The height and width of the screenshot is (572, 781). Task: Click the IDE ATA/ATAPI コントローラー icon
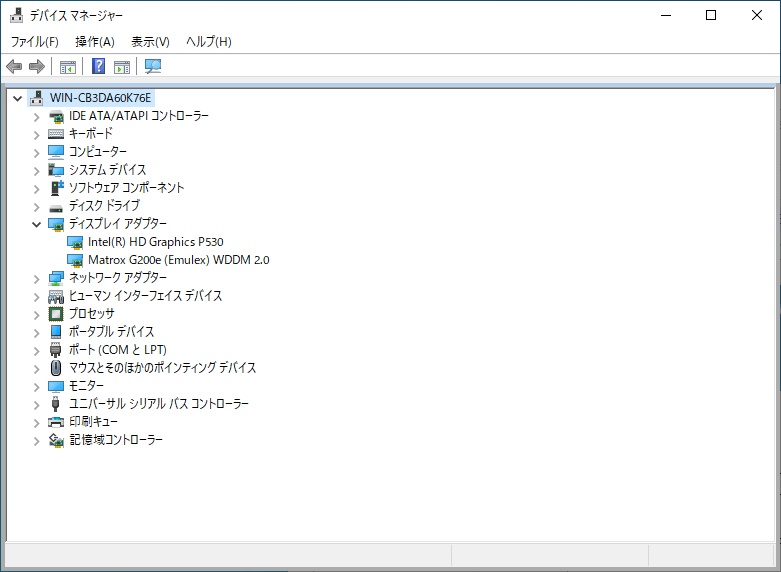point(56,117)
